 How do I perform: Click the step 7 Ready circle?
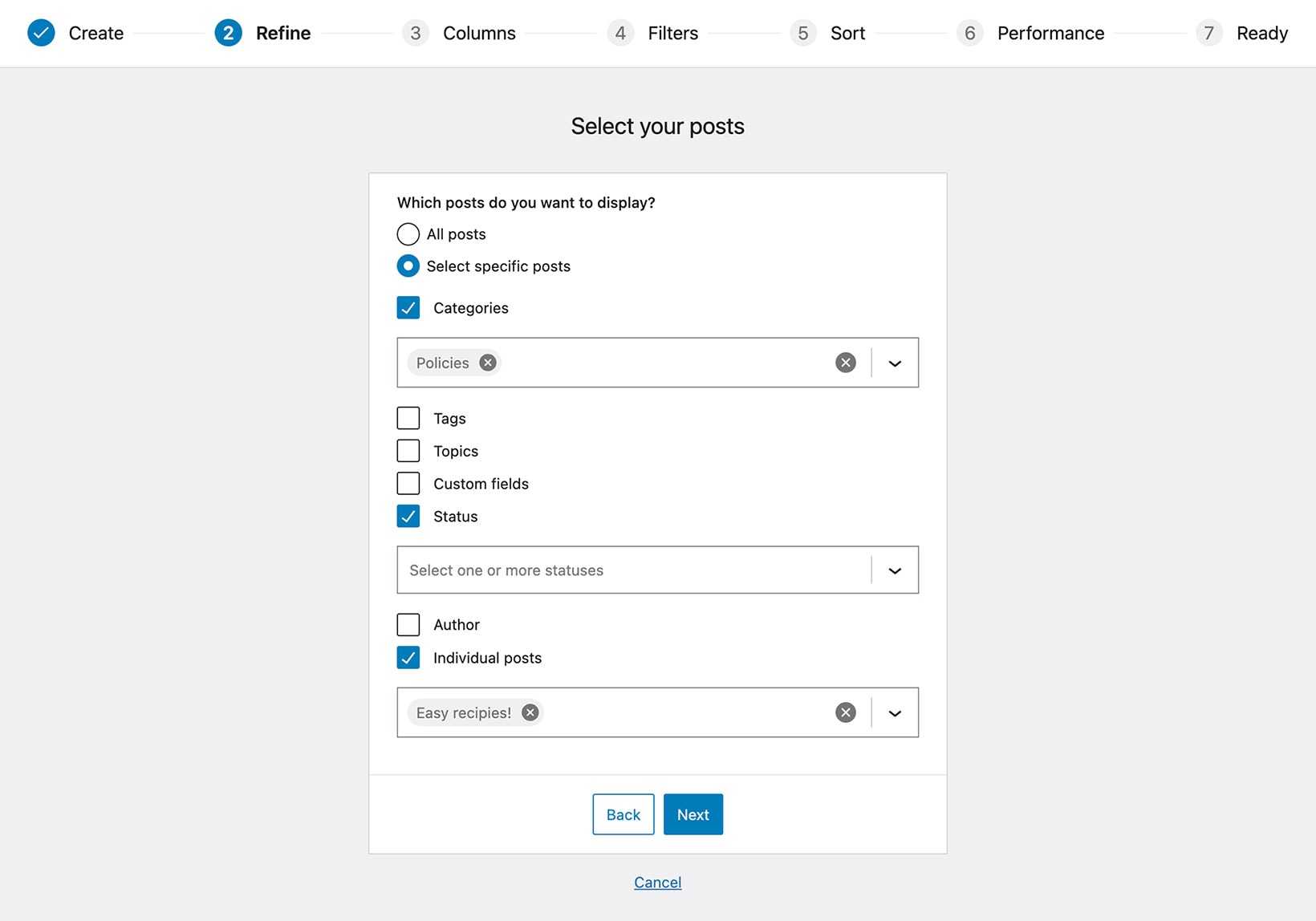[1208, 33]
